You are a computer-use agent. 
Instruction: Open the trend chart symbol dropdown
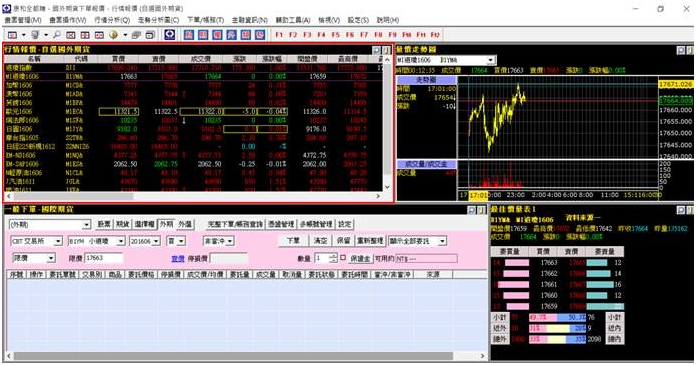[x=446, y=60]
